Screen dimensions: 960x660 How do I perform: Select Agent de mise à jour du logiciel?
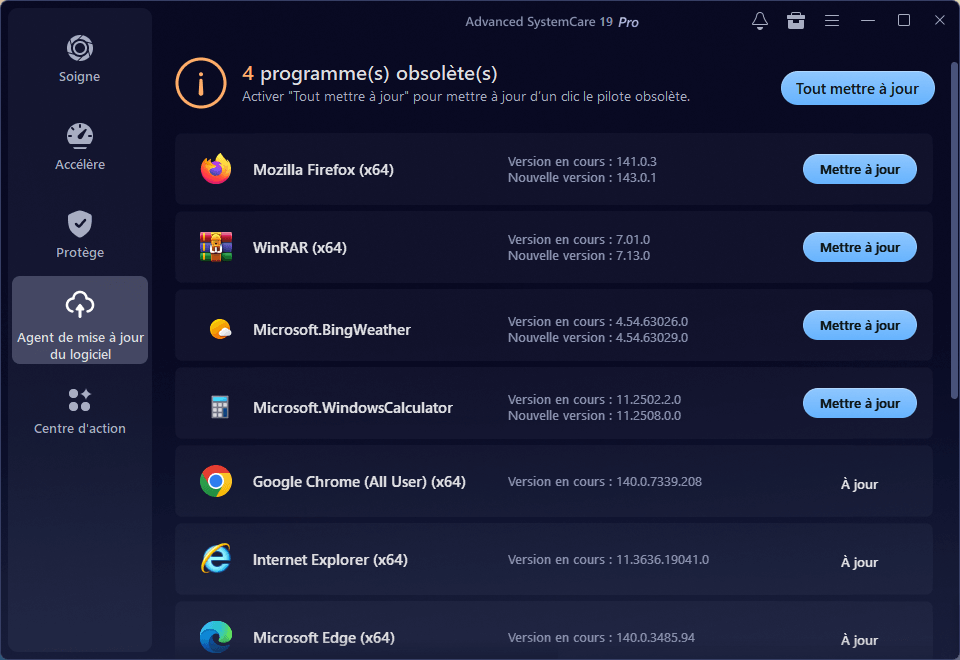click(x=80, y=320)
